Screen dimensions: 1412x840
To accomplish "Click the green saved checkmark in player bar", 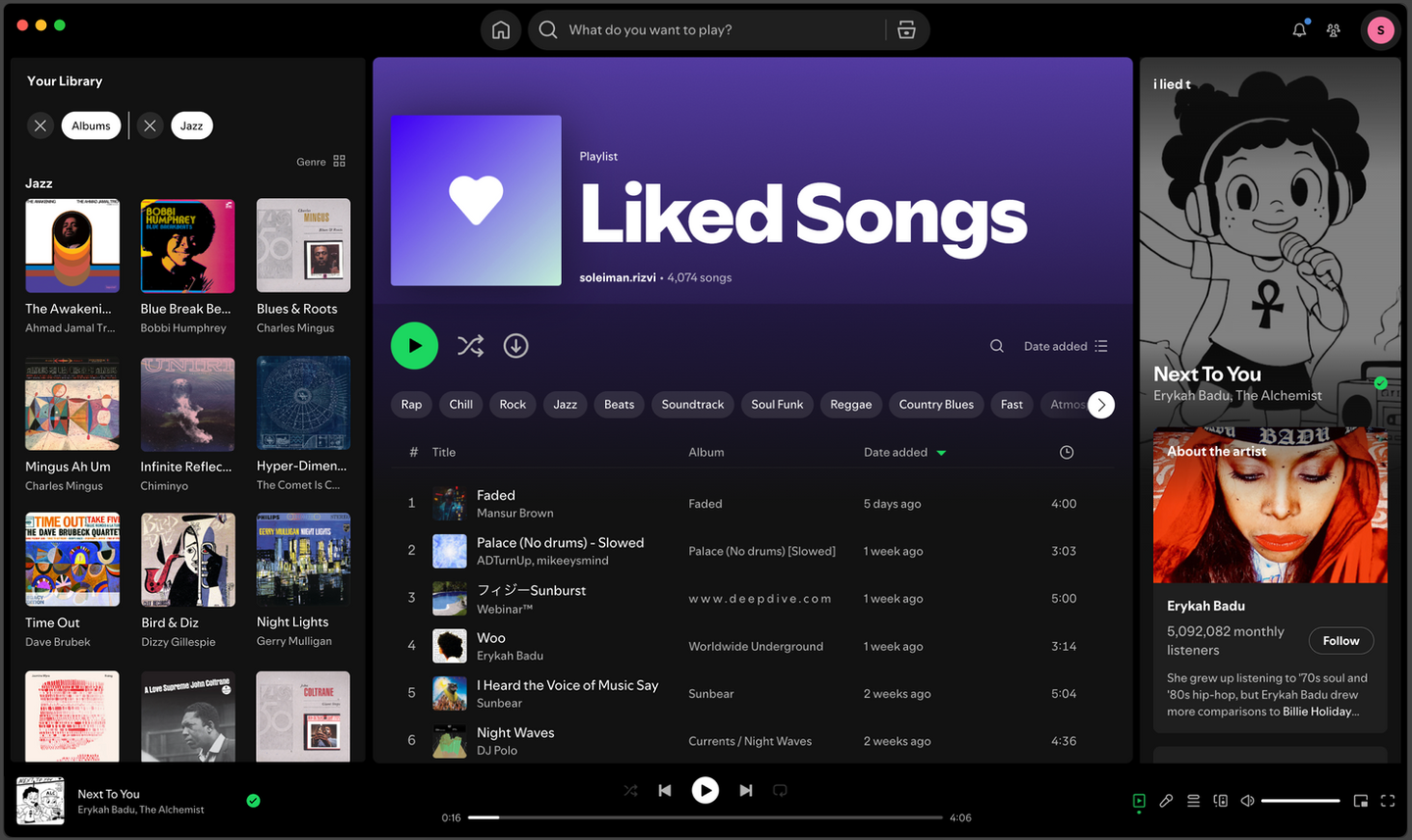I will 253,801.
